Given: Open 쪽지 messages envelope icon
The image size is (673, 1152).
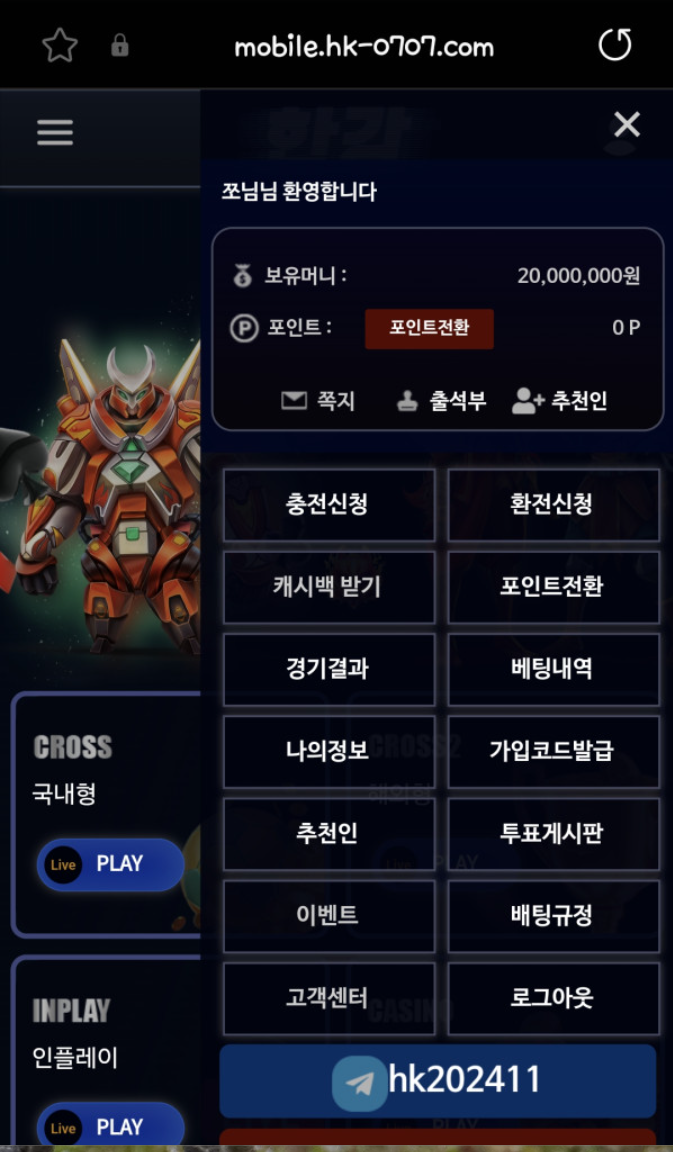Looking at the screenshot, I should pos(294,400).
